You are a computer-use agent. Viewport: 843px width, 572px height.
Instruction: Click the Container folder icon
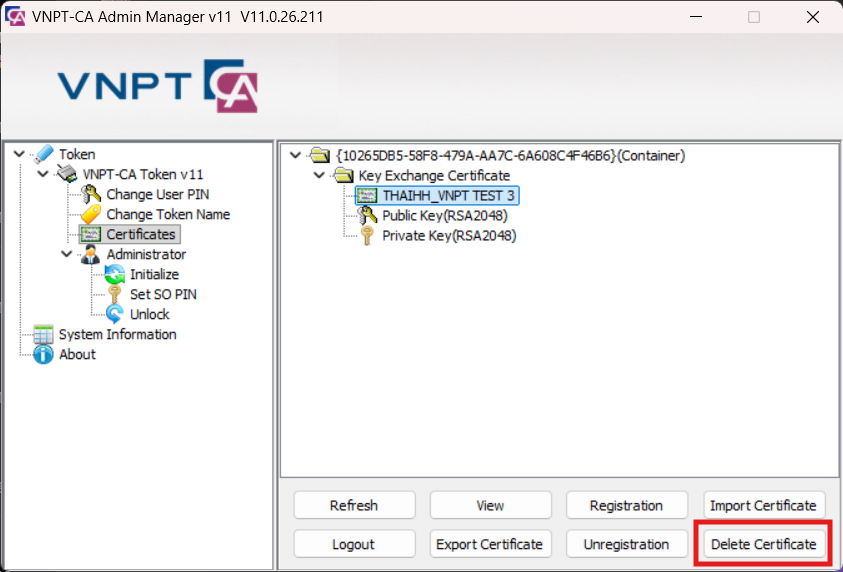[x=319, y=155]
